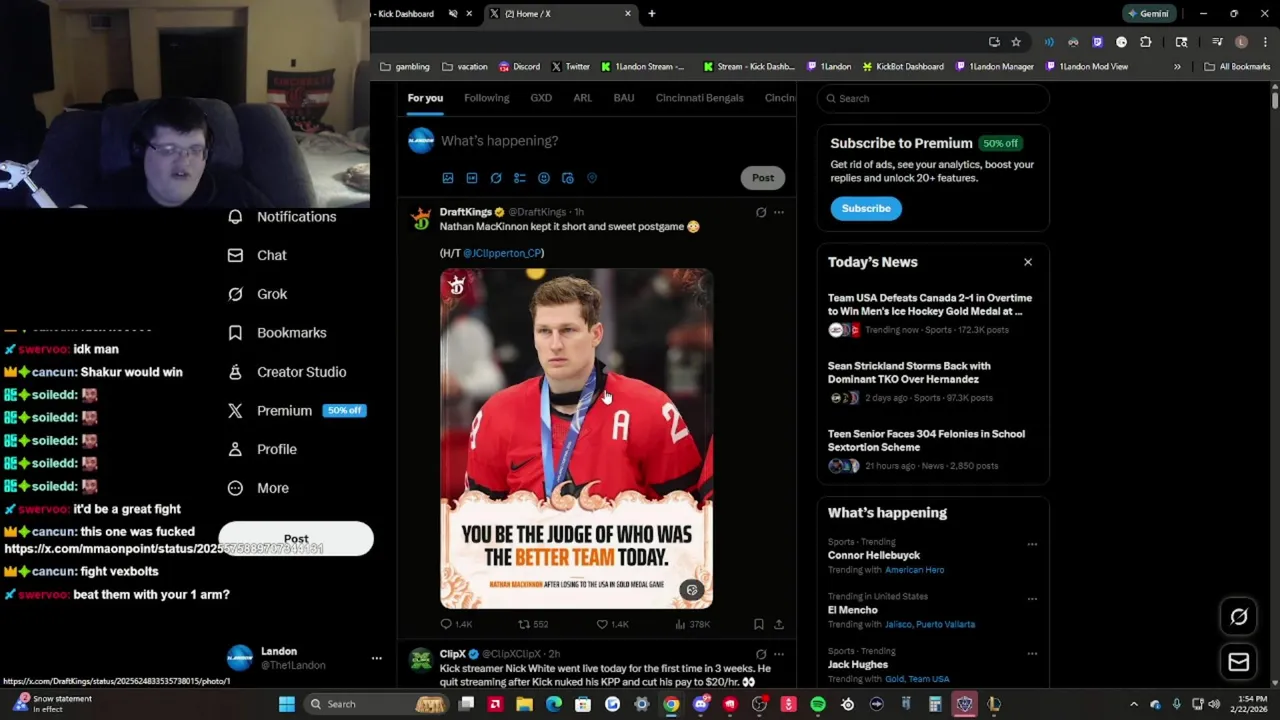
Task: Switch to the ARL tab
Action: point(583,98)
